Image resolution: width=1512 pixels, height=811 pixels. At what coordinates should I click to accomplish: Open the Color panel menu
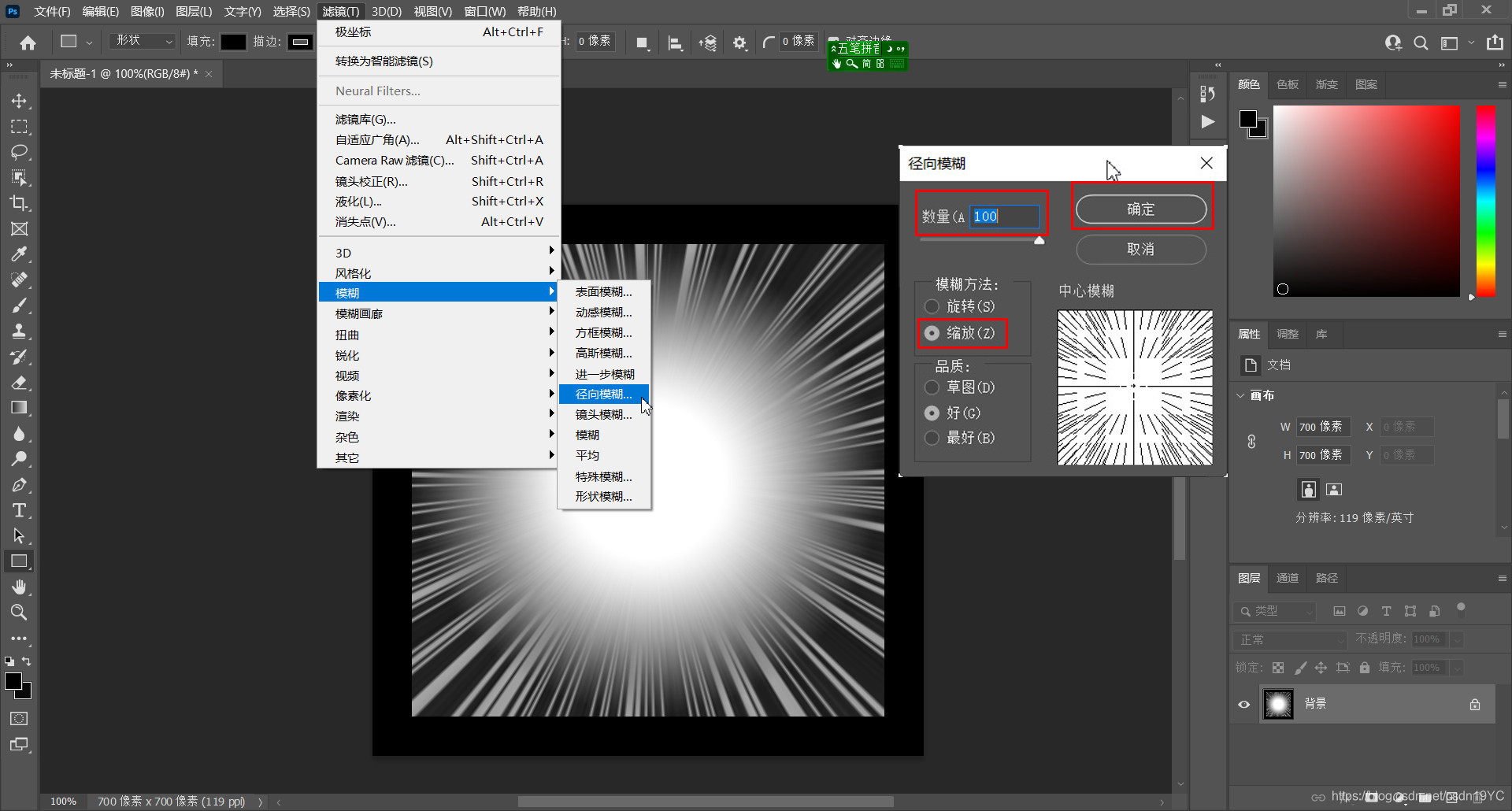click(x=1502, y=84)
